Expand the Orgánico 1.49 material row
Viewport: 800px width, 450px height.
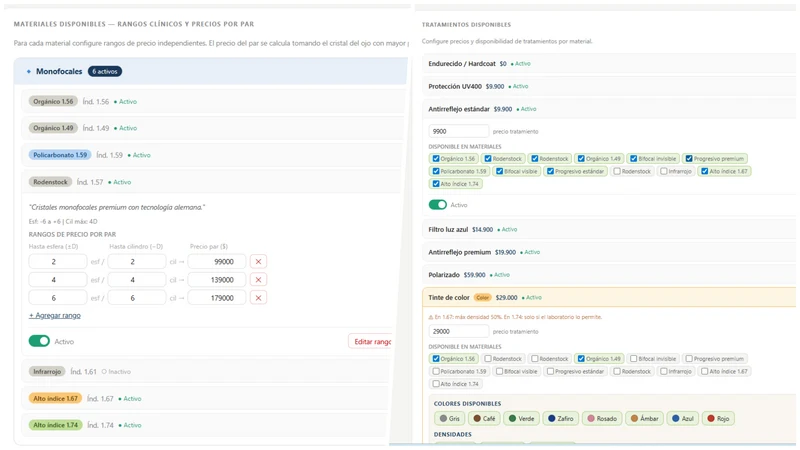213,128
